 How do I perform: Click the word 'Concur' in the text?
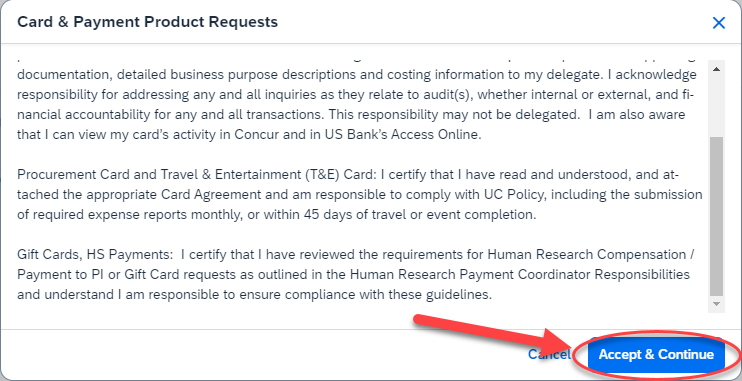252,134
